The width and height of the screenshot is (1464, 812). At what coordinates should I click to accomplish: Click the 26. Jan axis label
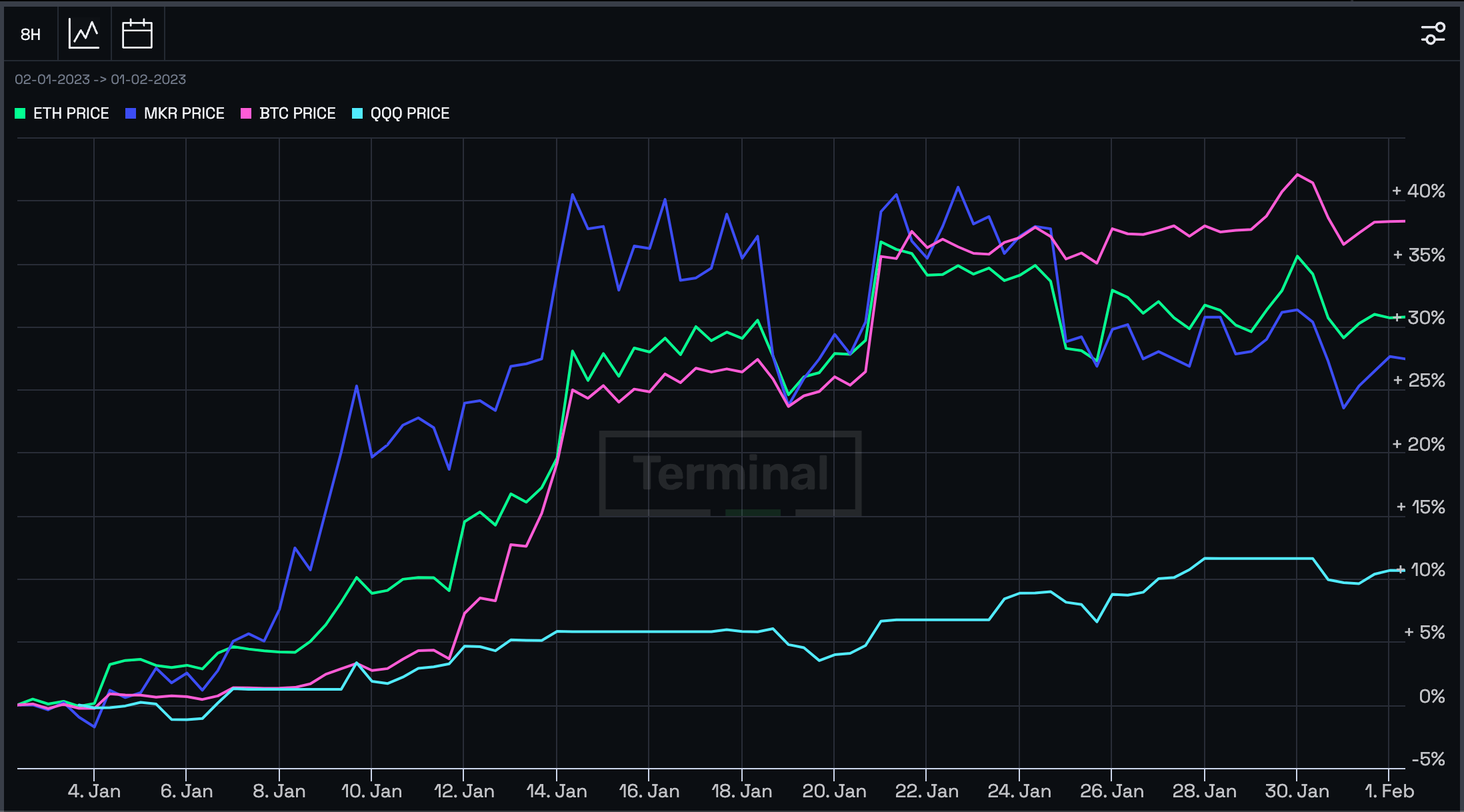tap(1111, 791)
